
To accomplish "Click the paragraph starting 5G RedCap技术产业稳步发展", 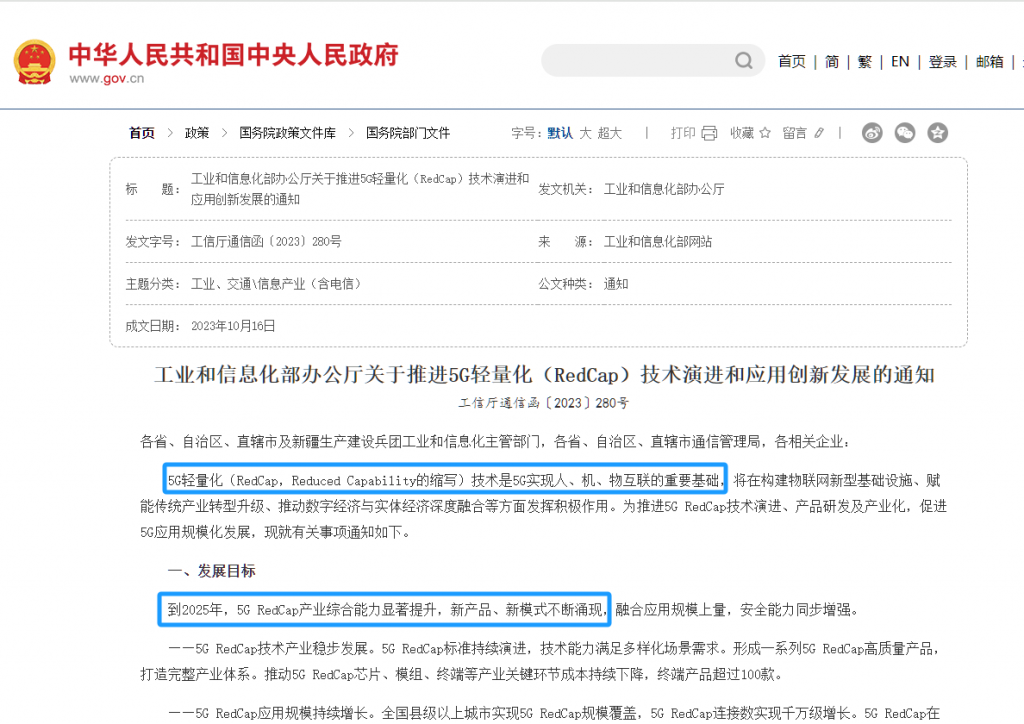I will [x=540, y=661].
